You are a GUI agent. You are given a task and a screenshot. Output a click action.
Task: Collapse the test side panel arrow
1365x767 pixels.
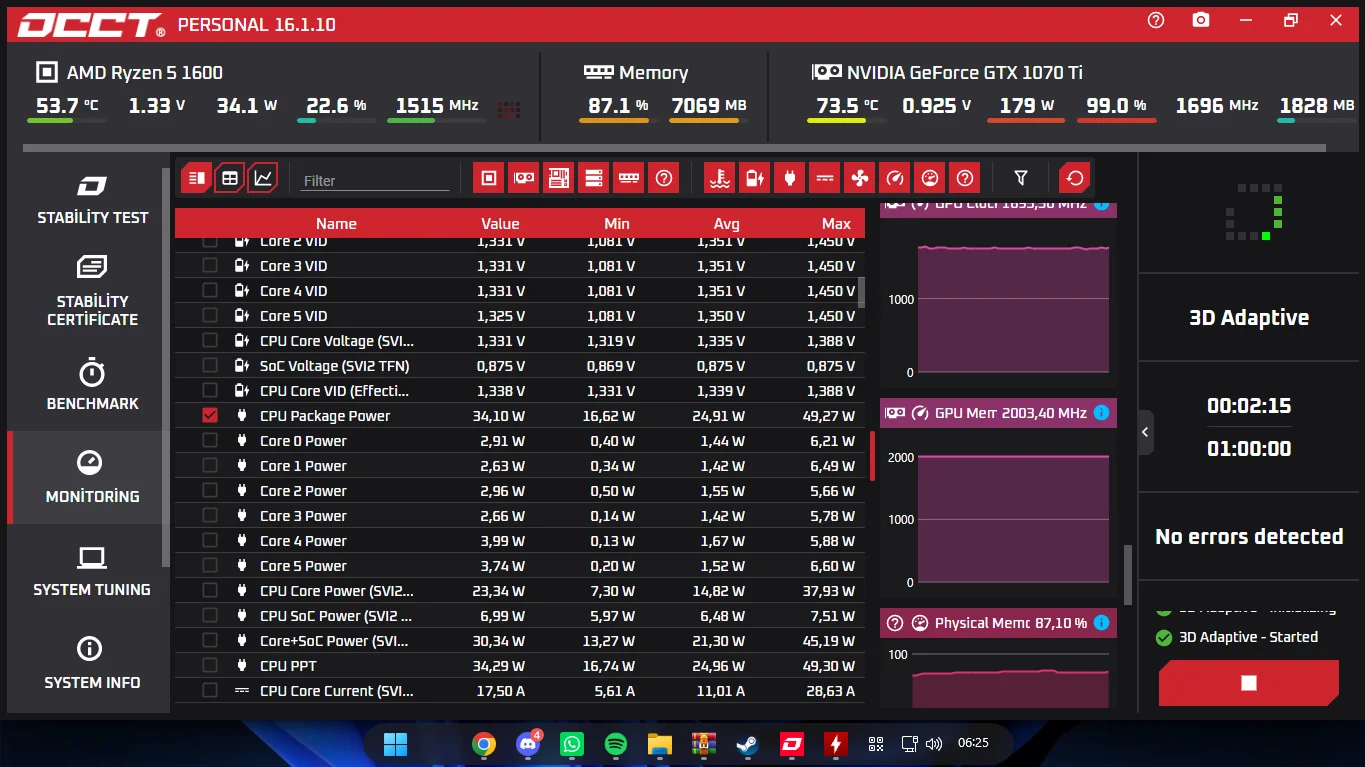pos(1146,433)
